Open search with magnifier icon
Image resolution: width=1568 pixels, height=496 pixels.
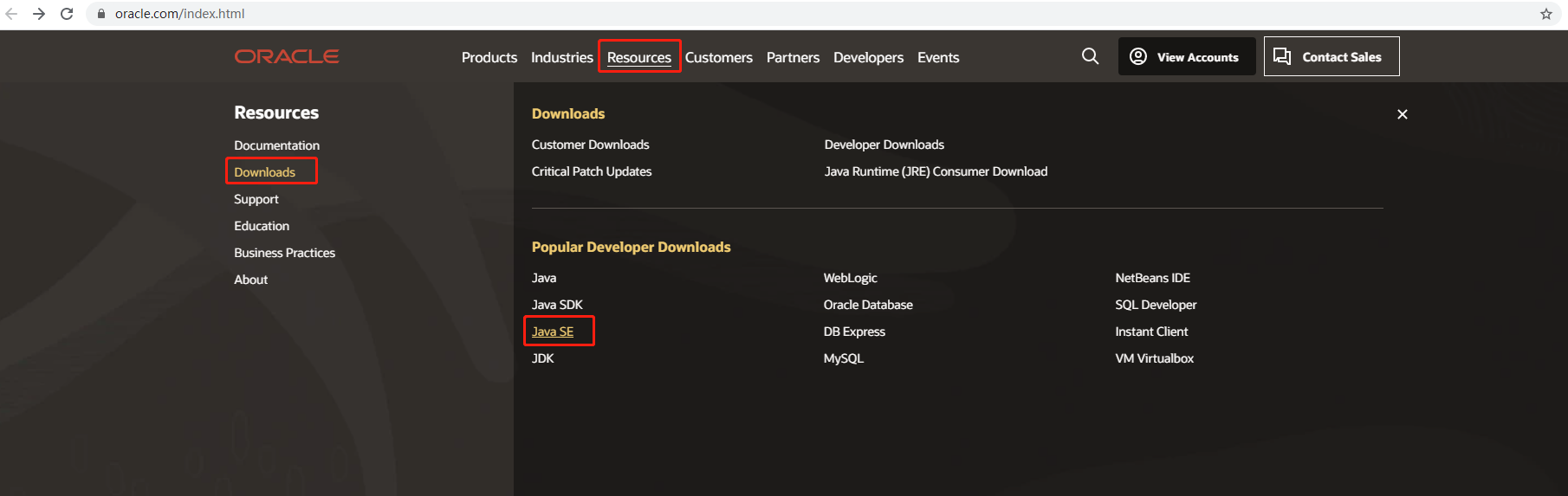click(1090, 56)
